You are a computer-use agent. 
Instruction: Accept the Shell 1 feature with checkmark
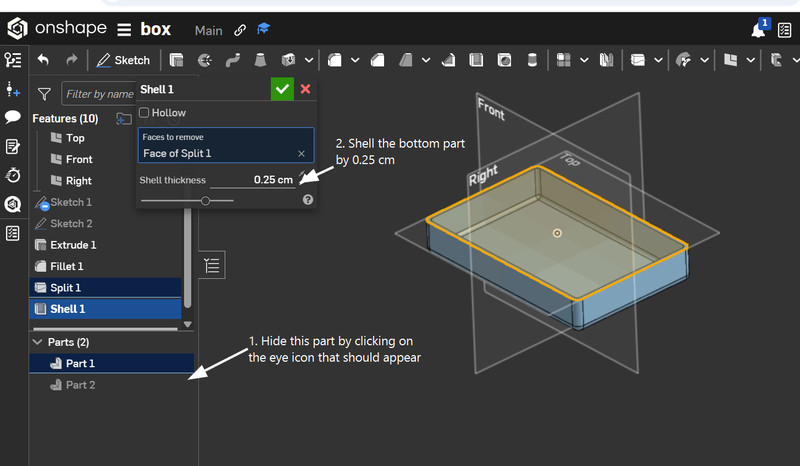point(282,89)
